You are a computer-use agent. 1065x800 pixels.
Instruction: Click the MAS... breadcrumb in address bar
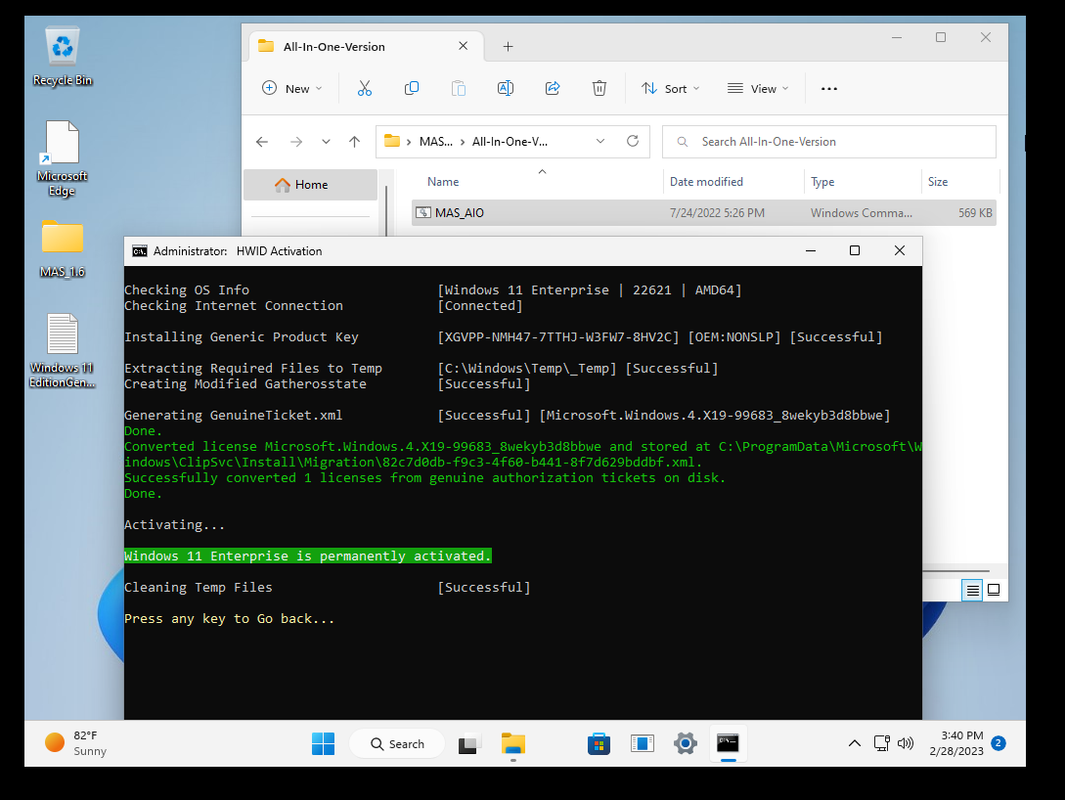(435, 142)
